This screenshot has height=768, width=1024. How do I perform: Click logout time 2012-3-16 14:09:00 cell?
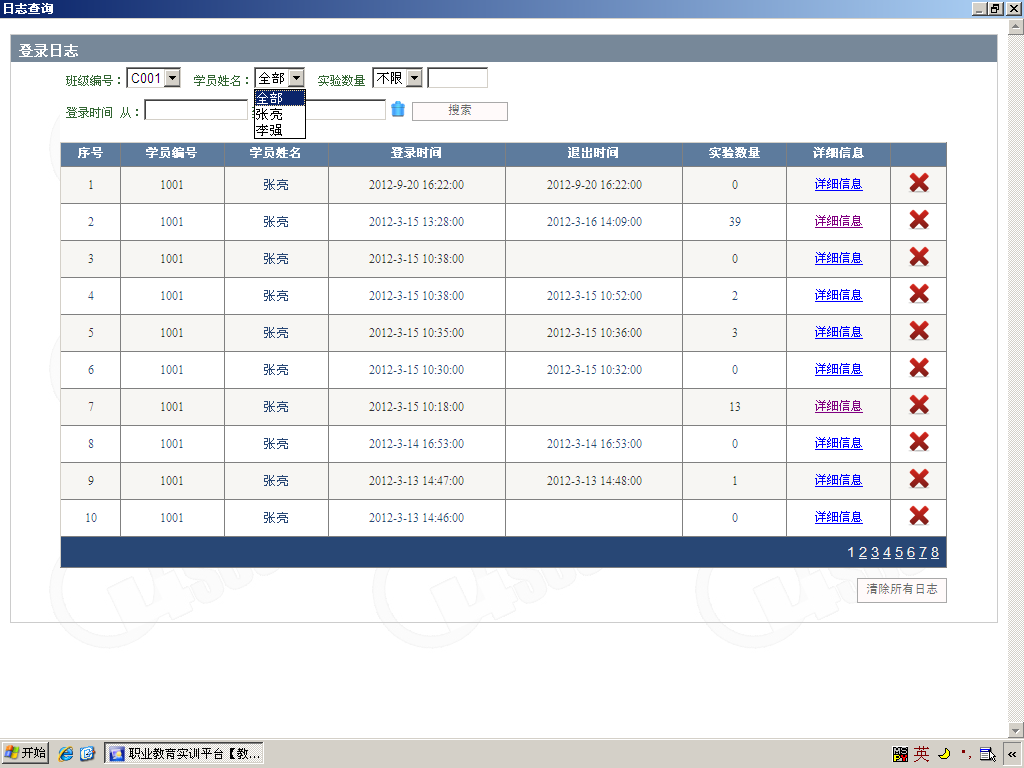pyautogui.click(x=594, y=222)
